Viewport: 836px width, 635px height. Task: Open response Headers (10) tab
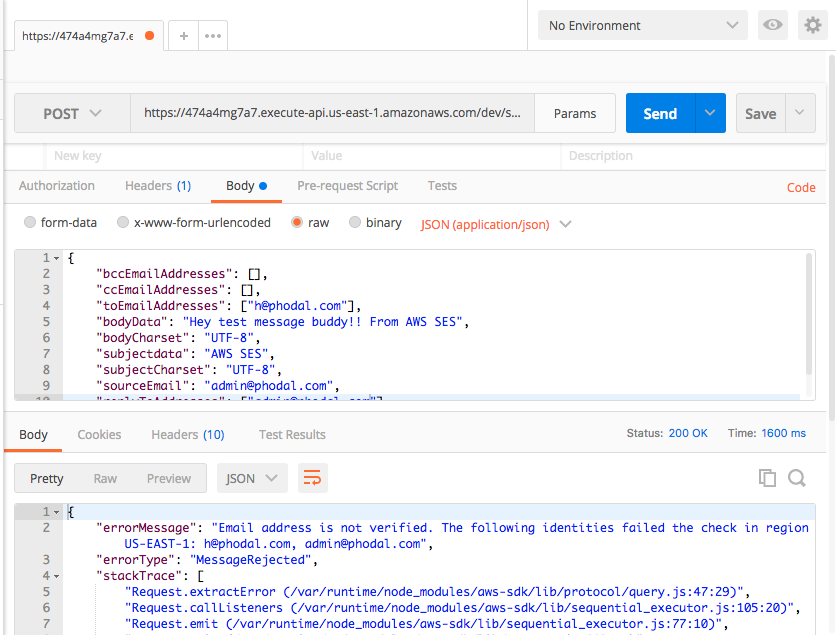coord(188,435)
